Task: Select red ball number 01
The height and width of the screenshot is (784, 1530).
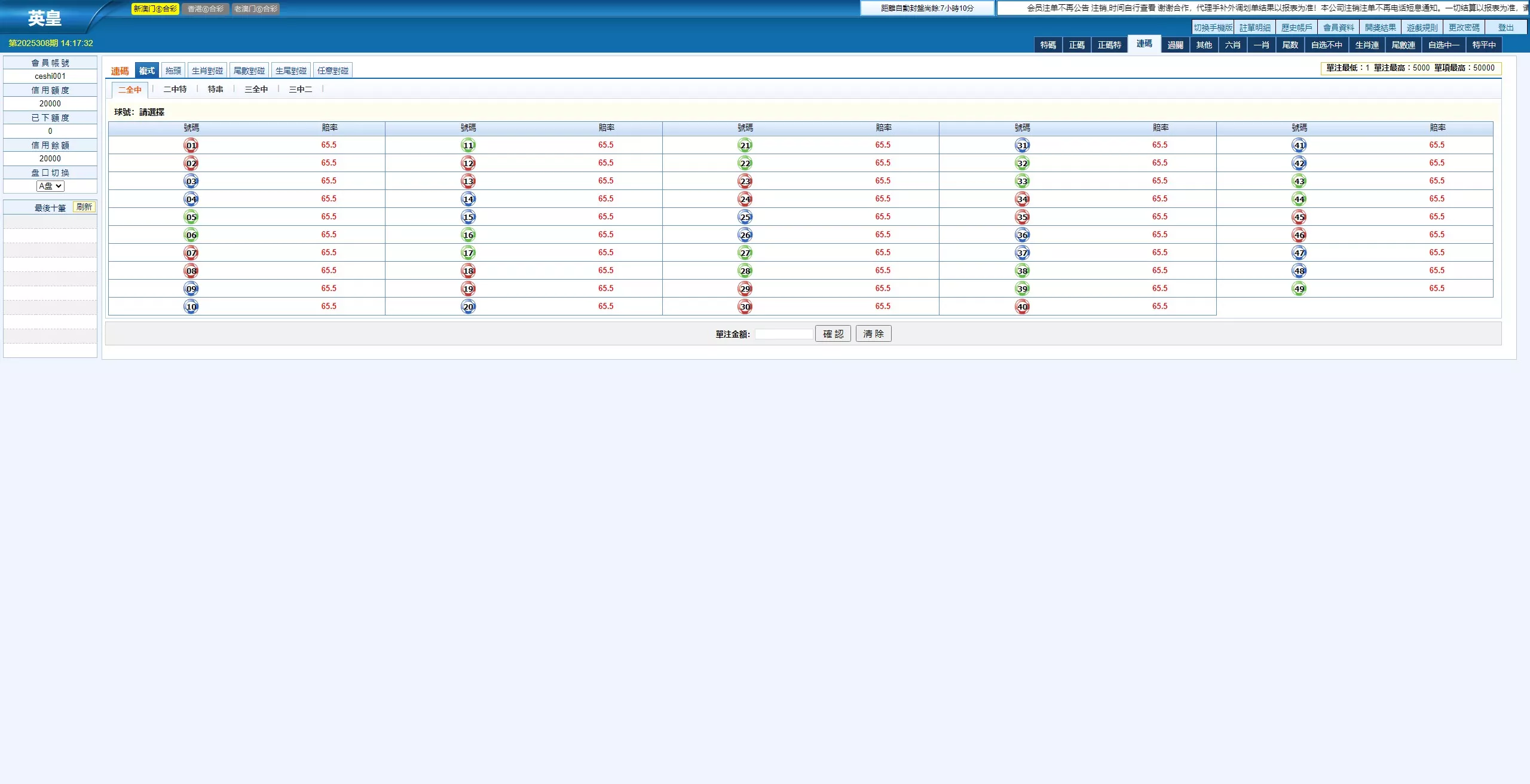Action: coord(191,145)
